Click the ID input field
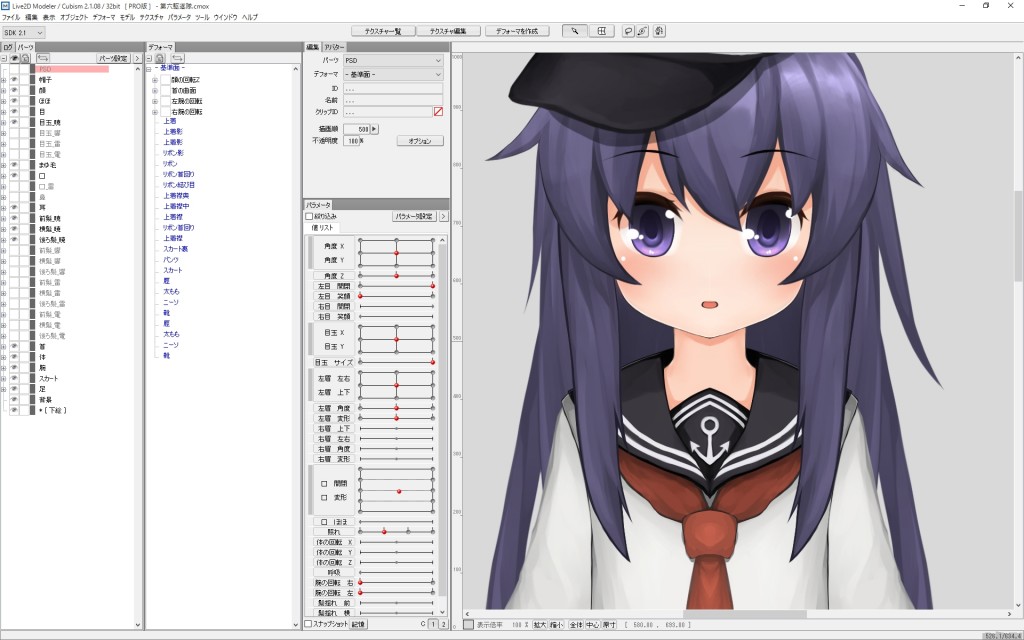The width and height of the screenshot is (1024, 640). [x=393, y=88]
